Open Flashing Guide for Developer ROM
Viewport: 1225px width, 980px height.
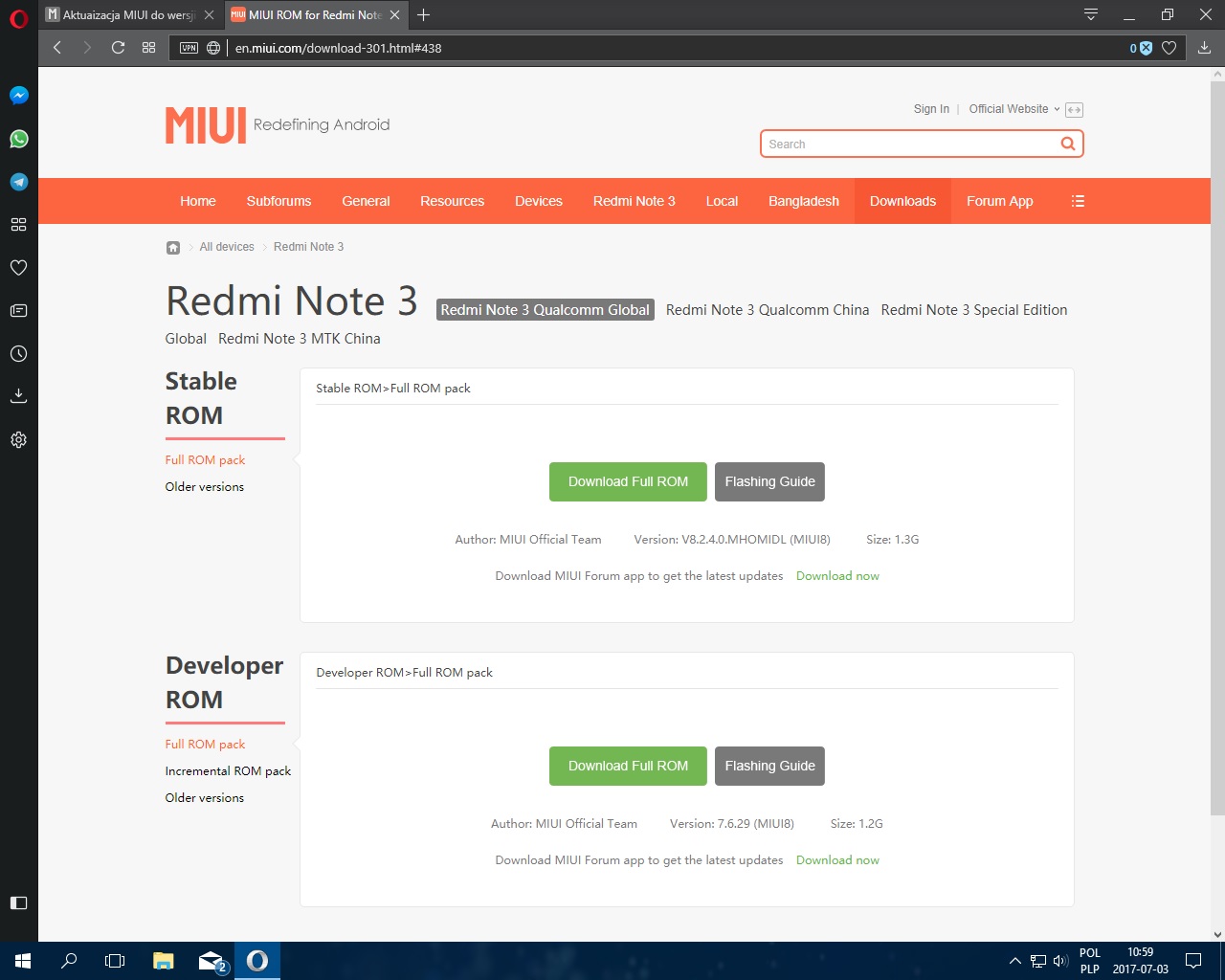[769, 766]
